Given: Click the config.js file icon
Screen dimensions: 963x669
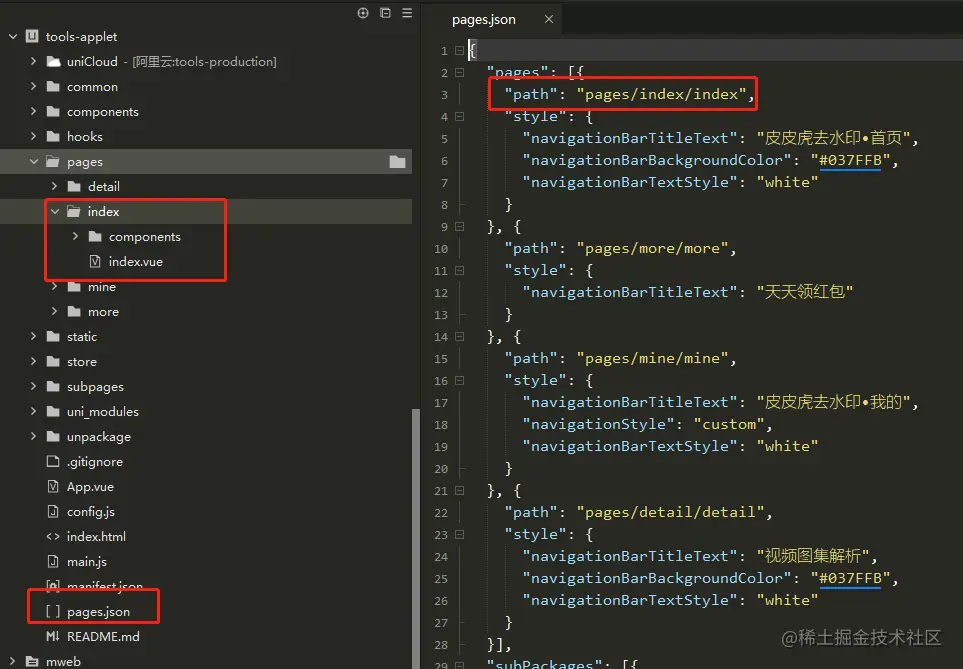Looking at the screenshot, I should [53, 512].
